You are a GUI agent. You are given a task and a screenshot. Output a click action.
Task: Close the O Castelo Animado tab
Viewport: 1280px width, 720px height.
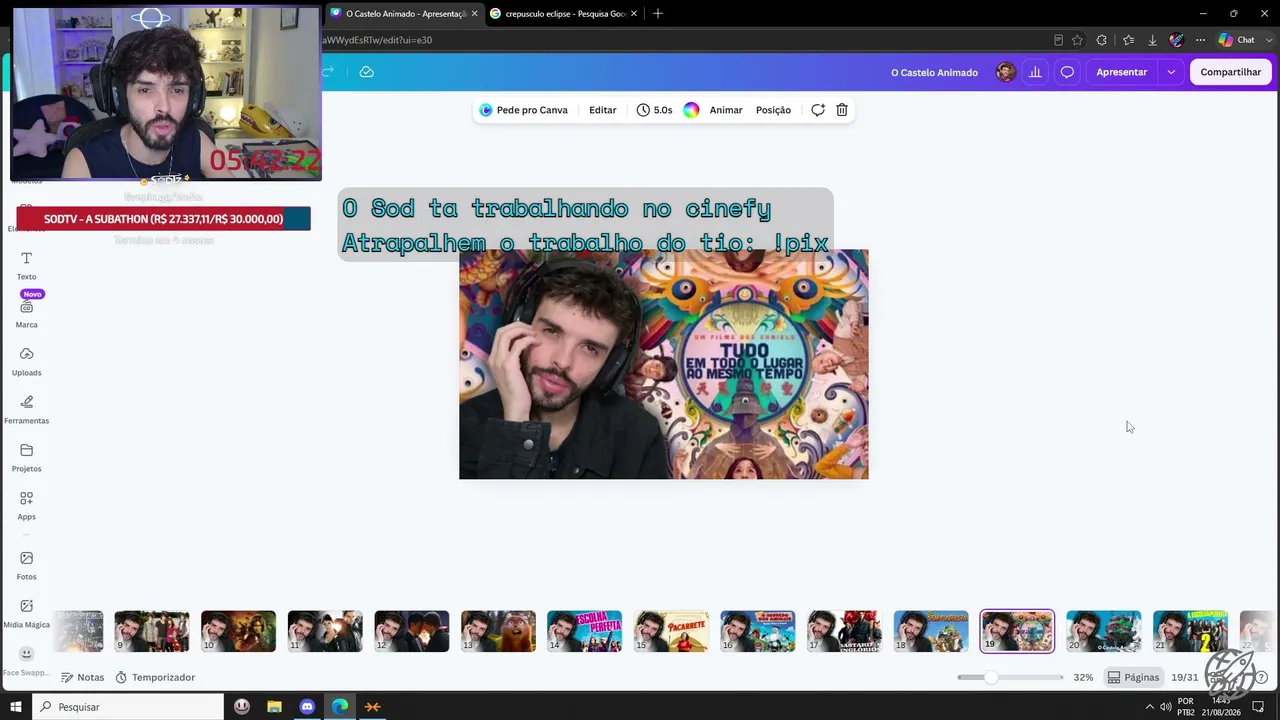(x=475, y=14)
